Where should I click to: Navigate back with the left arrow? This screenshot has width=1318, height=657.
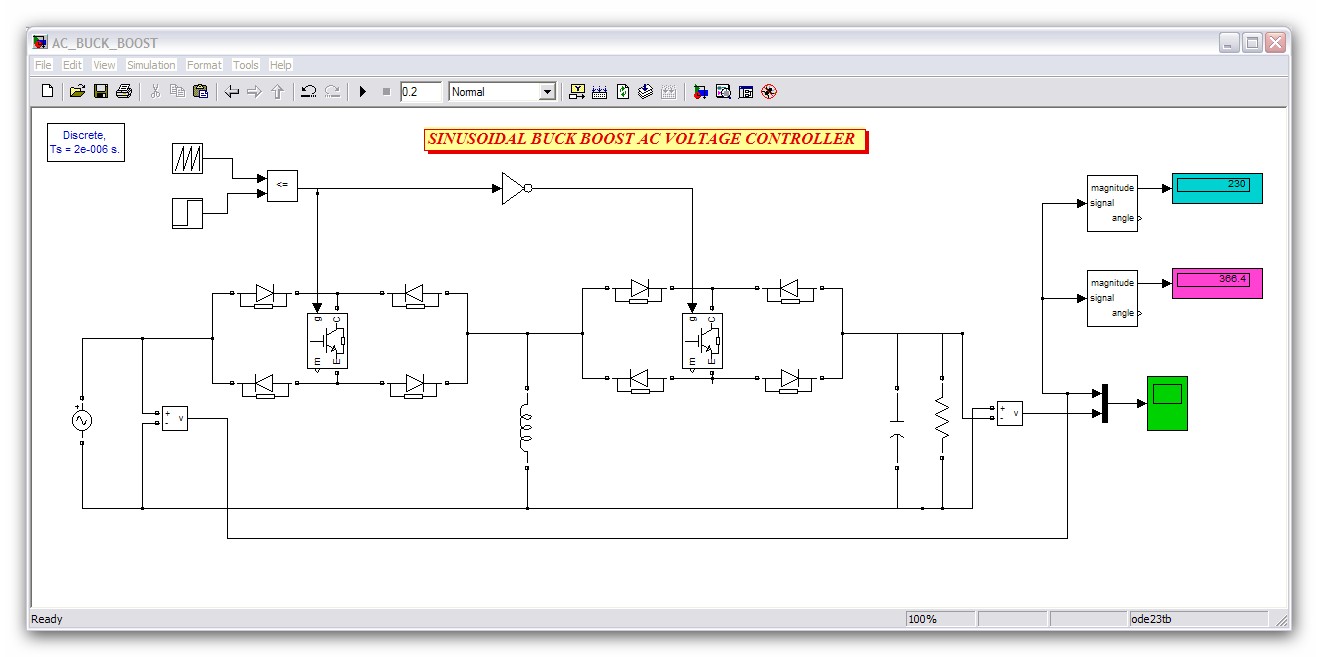[232, 92]
